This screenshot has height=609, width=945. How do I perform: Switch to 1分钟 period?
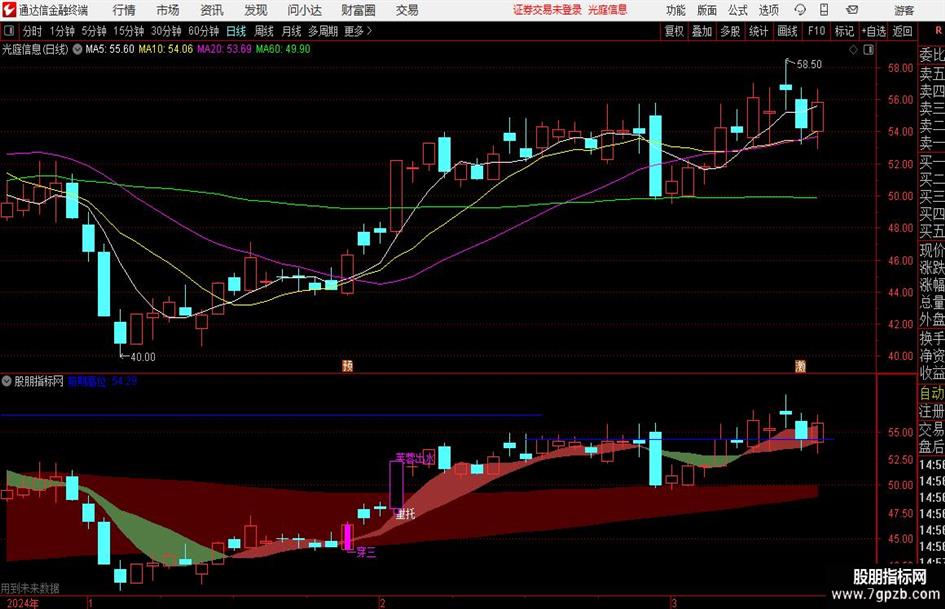pos(61,31)
